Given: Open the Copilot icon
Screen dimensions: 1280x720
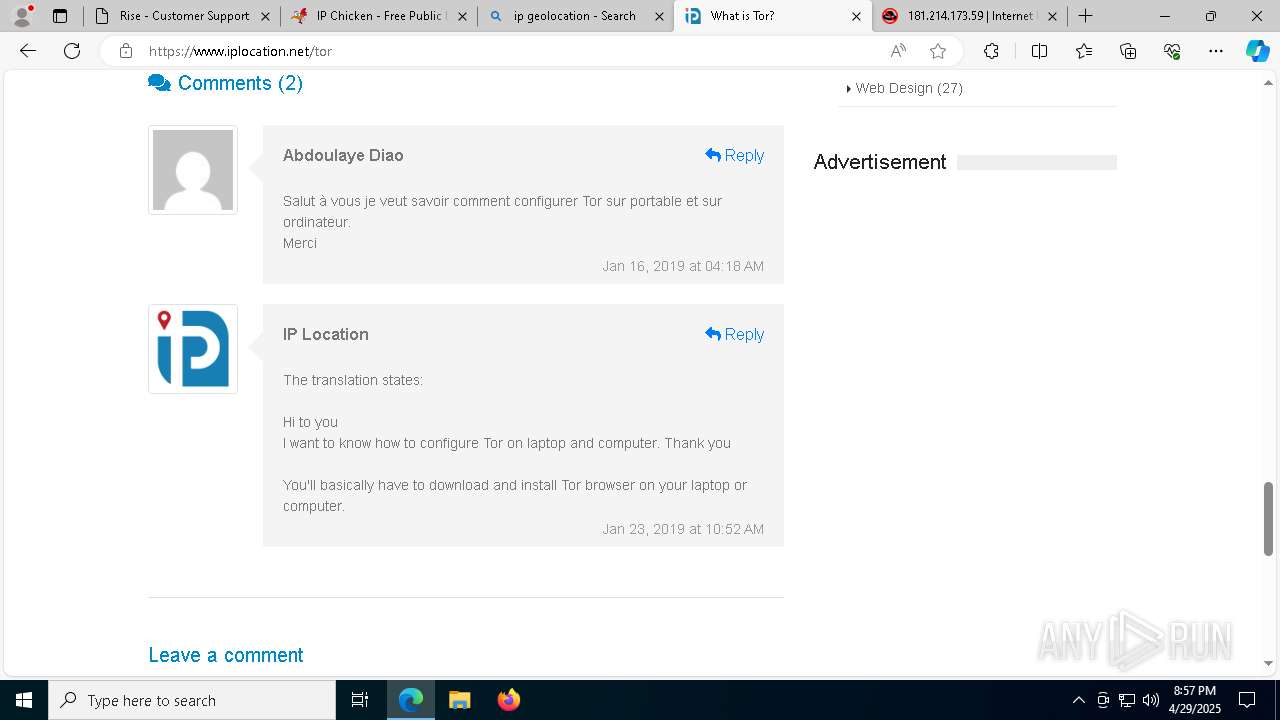Looking at the screenshot, I should click(1257, 51).
